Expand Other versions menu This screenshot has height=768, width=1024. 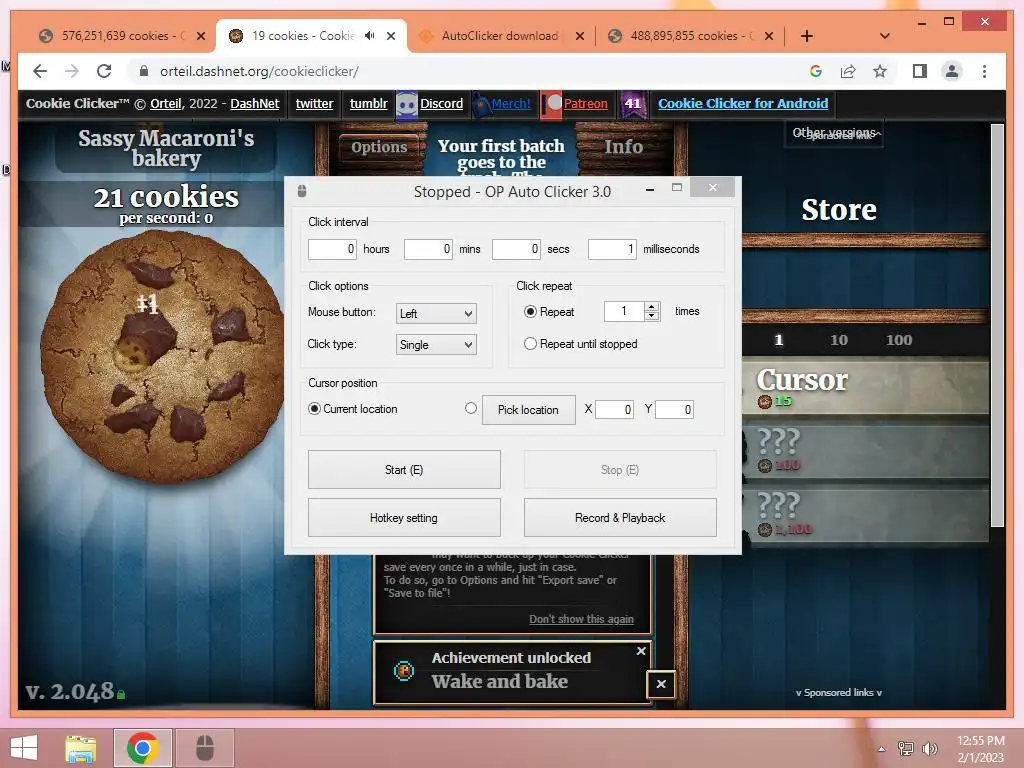(834, 133)
